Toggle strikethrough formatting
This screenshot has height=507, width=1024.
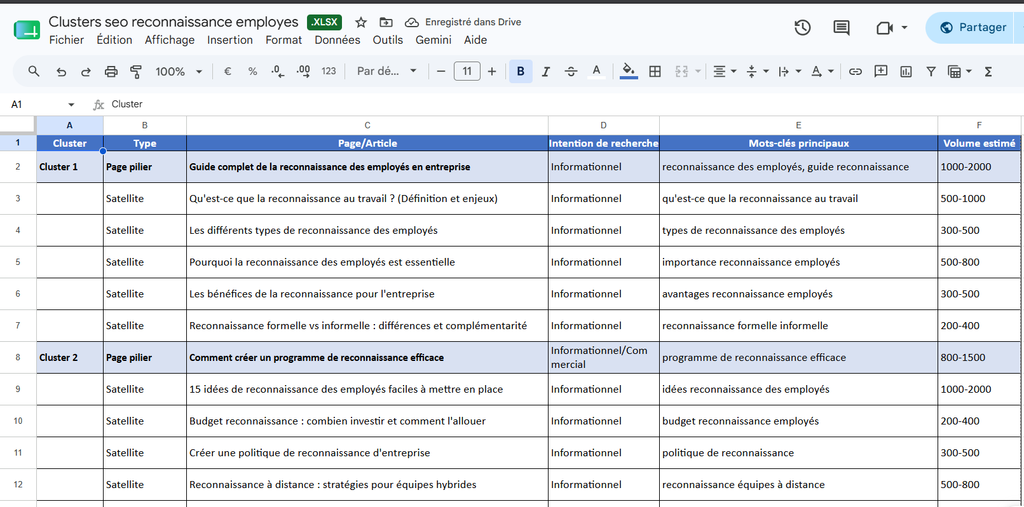[x=571, y=71]
